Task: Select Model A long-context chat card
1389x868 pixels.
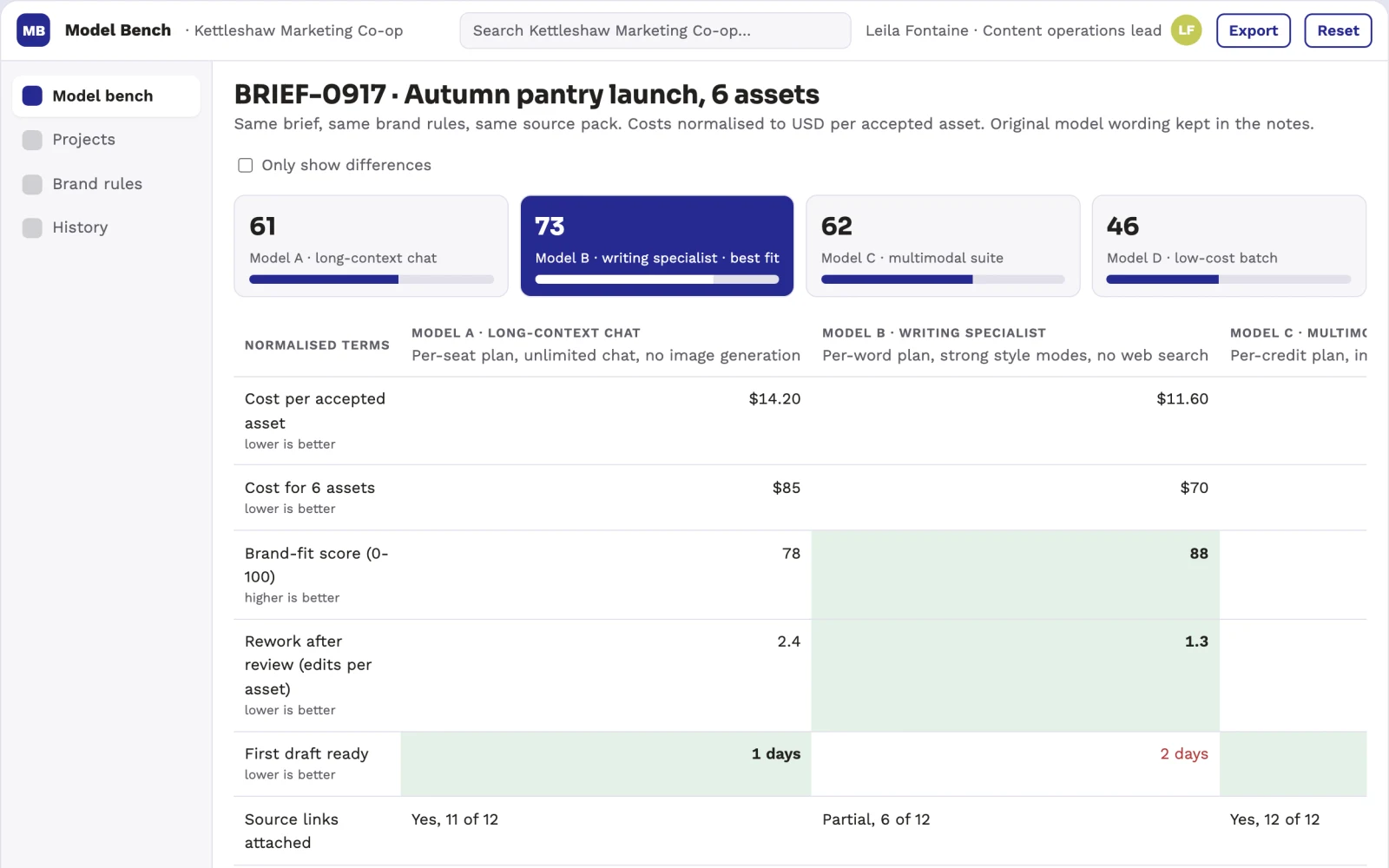Action: [371, 246]
